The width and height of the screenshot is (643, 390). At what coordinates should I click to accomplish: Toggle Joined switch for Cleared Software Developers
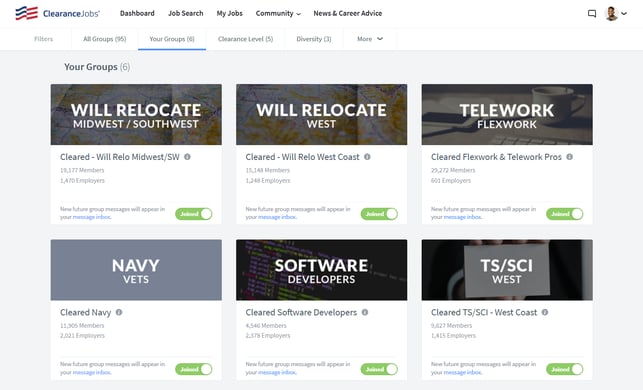tap(379, 369)
